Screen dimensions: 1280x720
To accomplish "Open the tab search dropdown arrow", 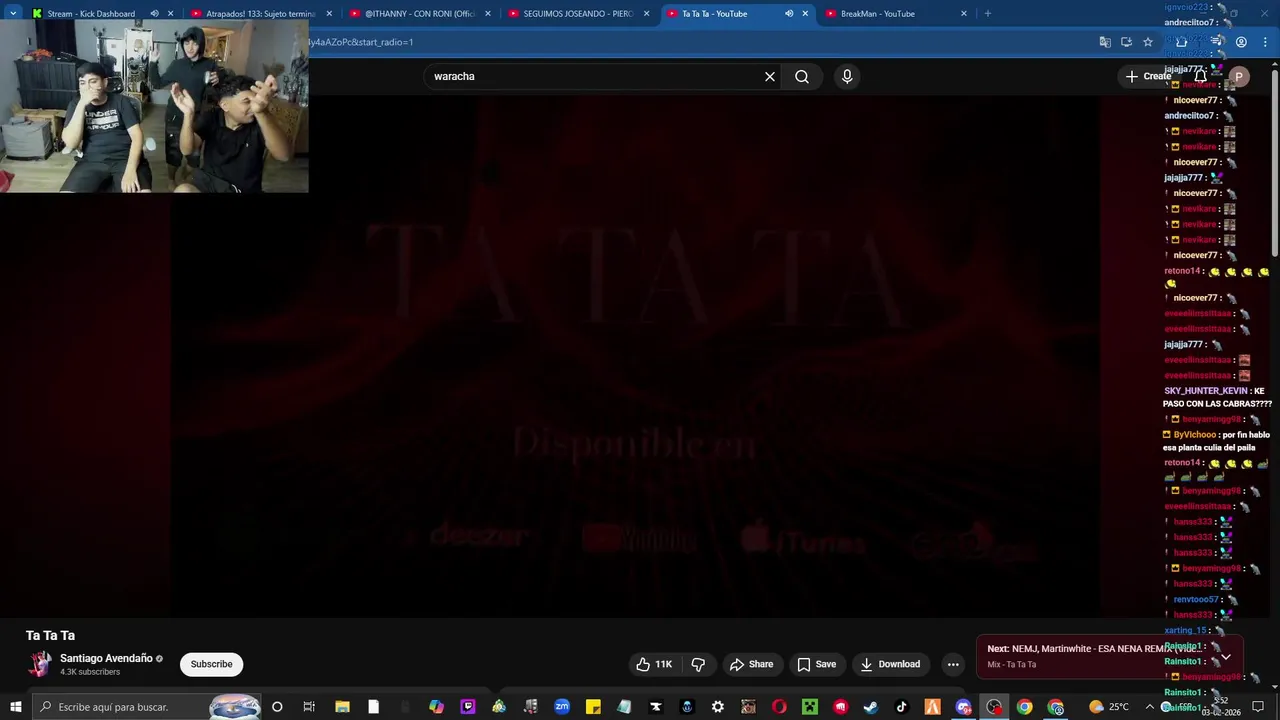I will pos(13,14).
